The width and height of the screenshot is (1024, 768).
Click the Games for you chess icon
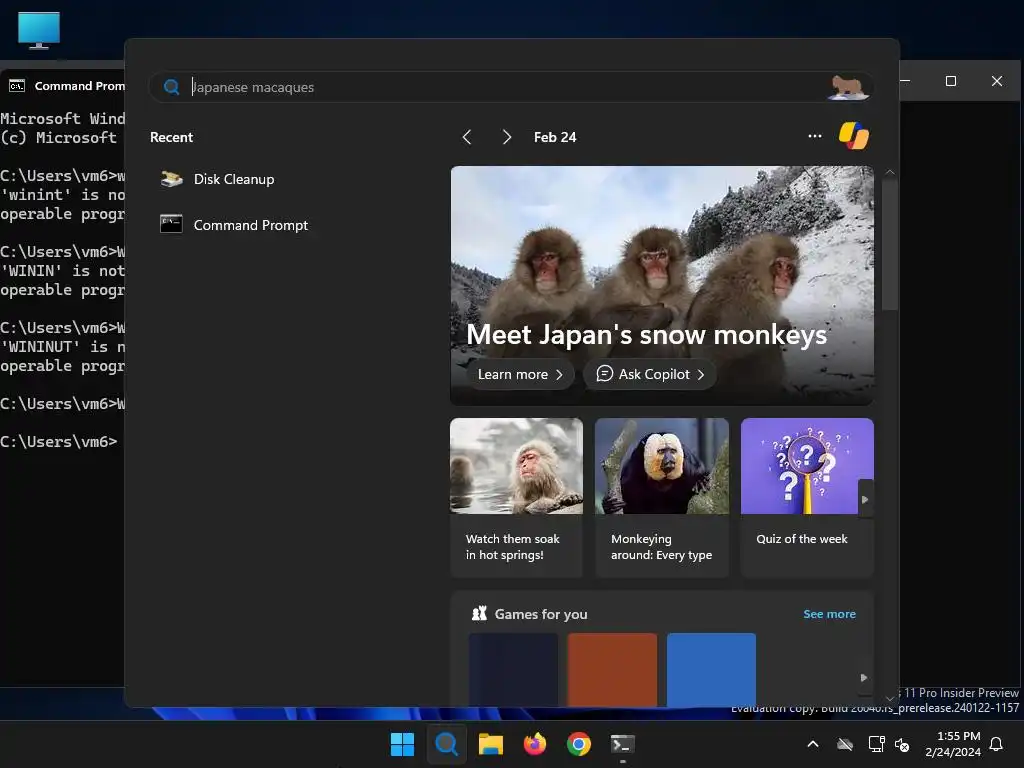(479, 613)
